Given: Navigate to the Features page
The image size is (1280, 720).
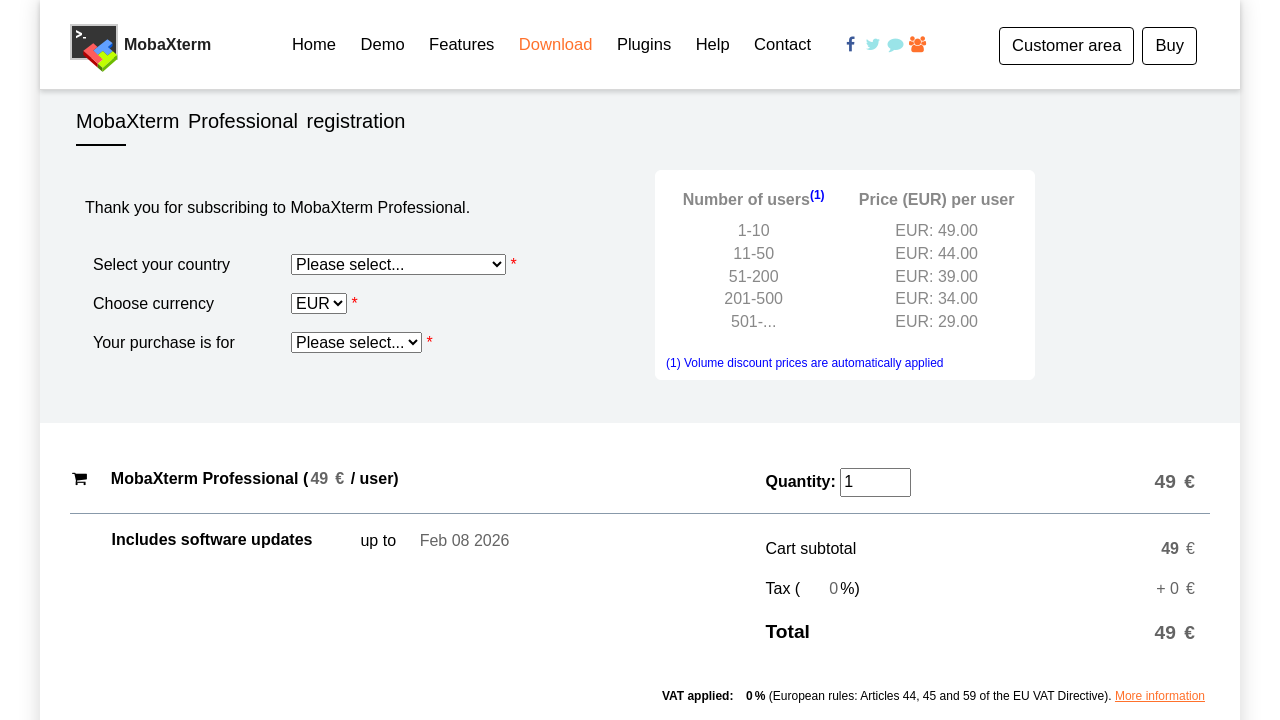Looking at the screenshot, I should point(461,45).
